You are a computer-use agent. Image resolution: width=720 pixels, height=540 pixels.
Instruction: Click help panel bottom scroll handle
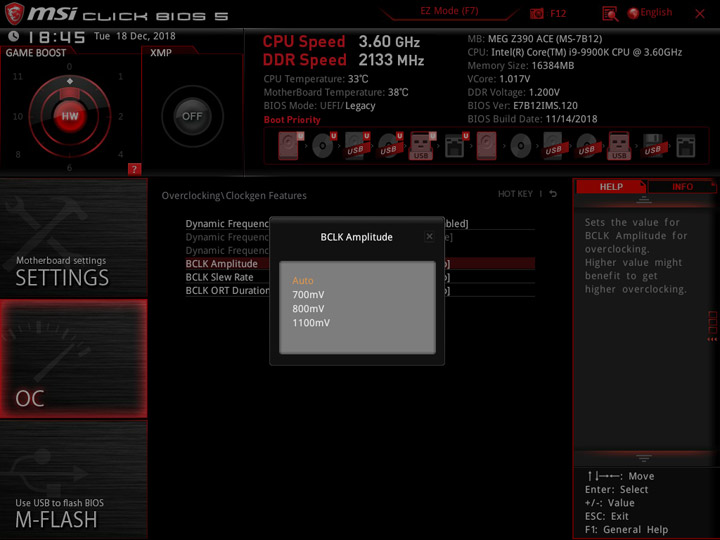click(x=644, y=458)
